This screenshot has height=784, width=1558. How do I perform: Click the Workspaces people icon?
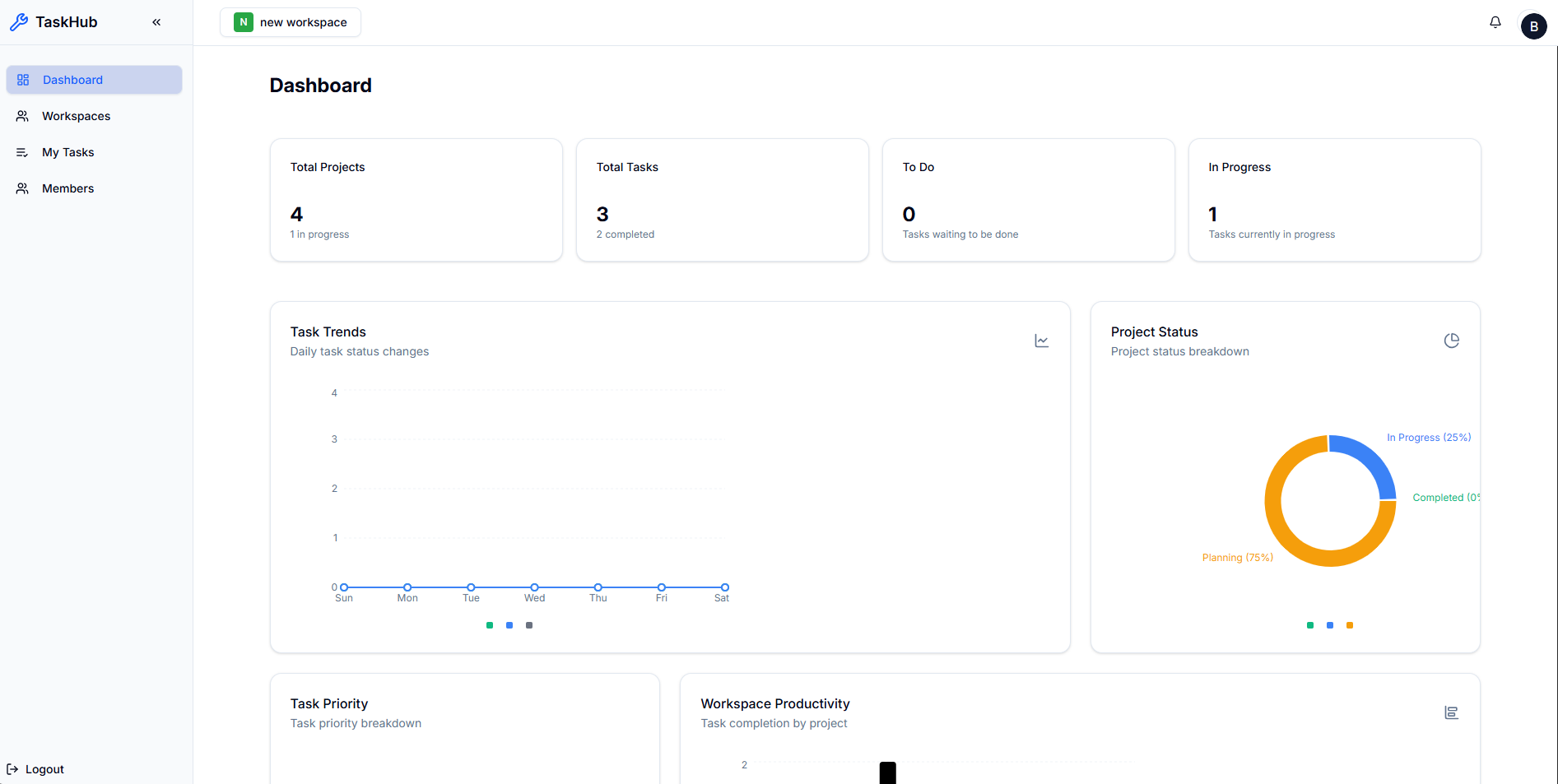pos(23,115)
